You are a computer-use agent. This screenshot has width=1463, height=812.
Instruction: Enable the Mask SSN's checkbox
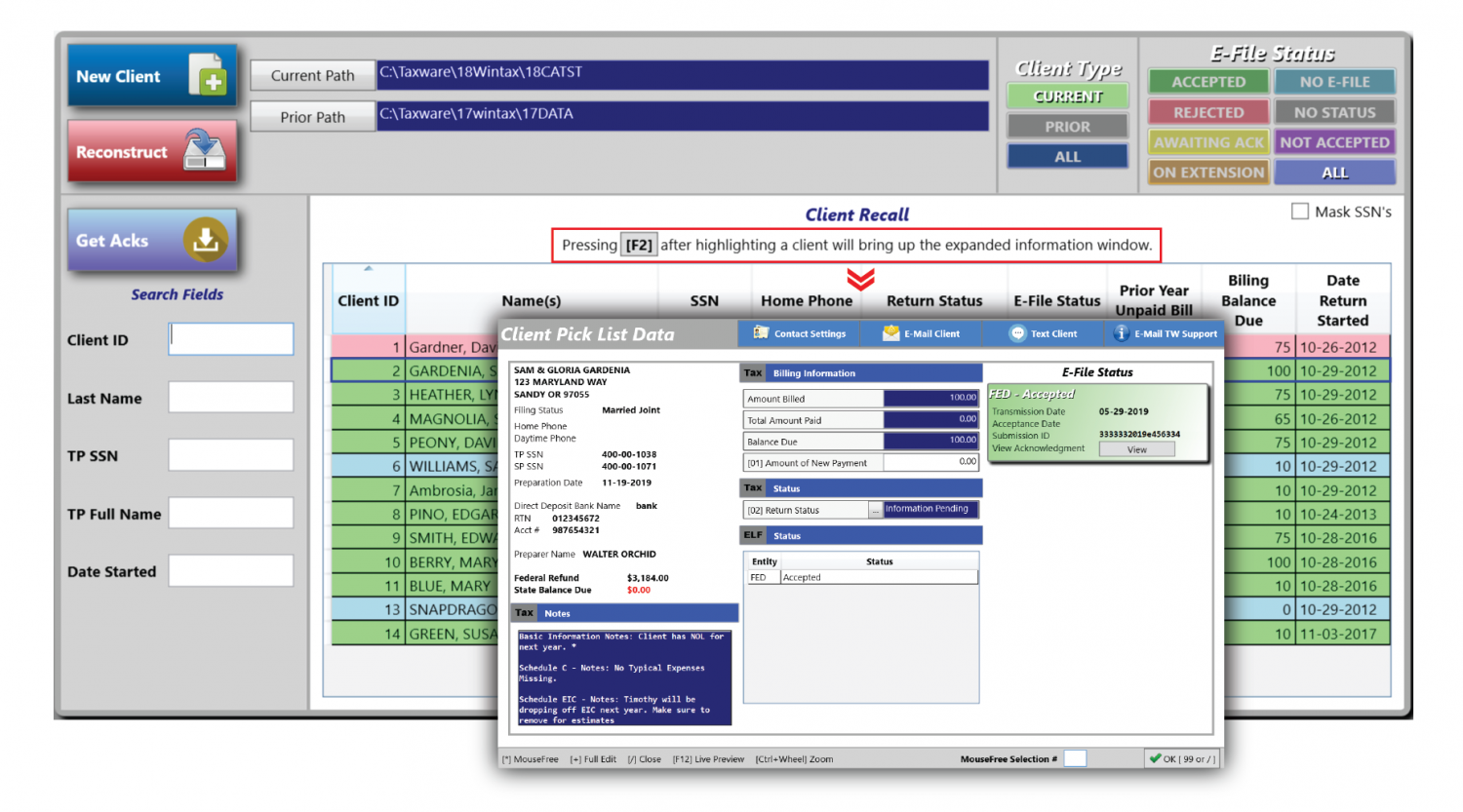tap(1302, 211)
